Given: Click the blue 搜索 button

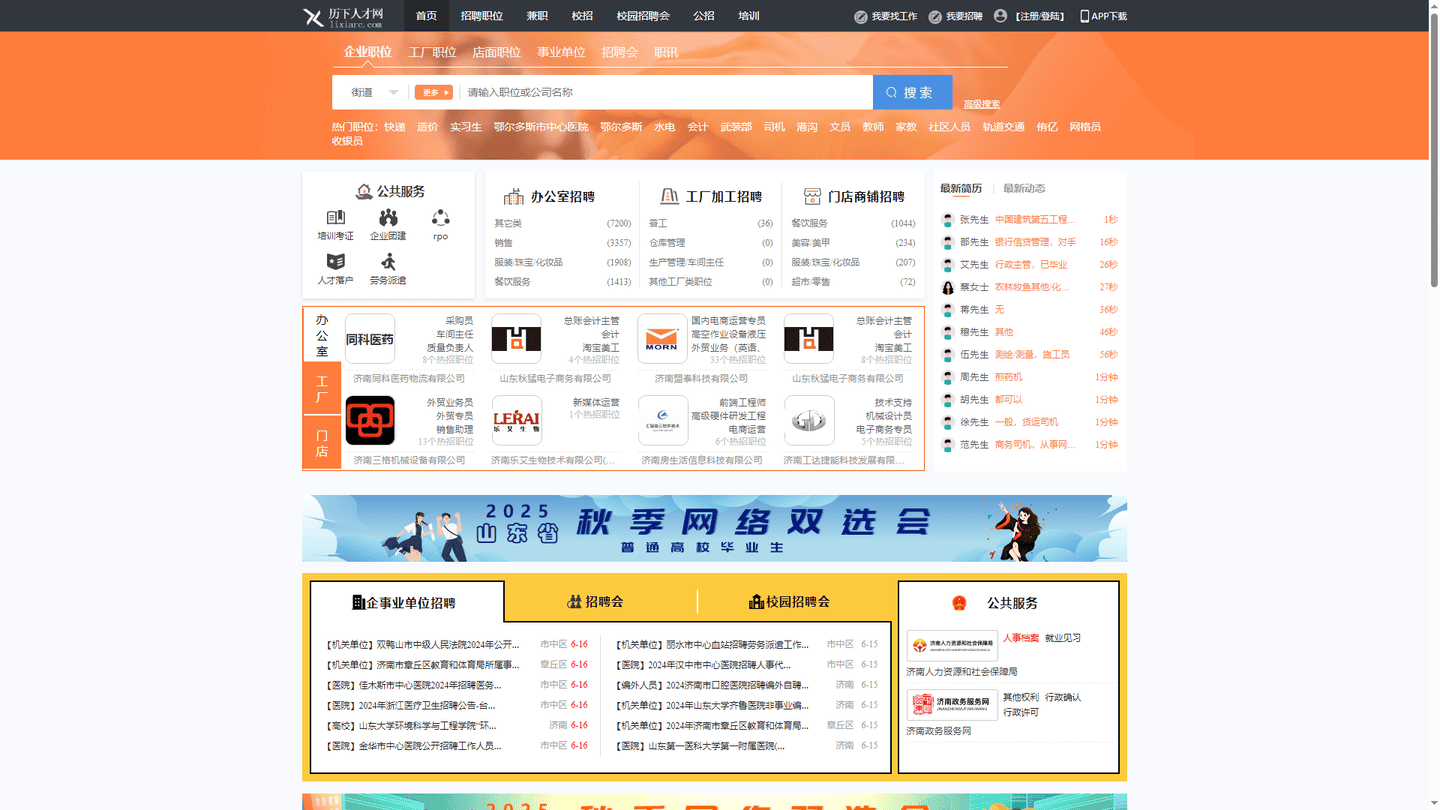Looking at the screenshot, I should point(912,92).
